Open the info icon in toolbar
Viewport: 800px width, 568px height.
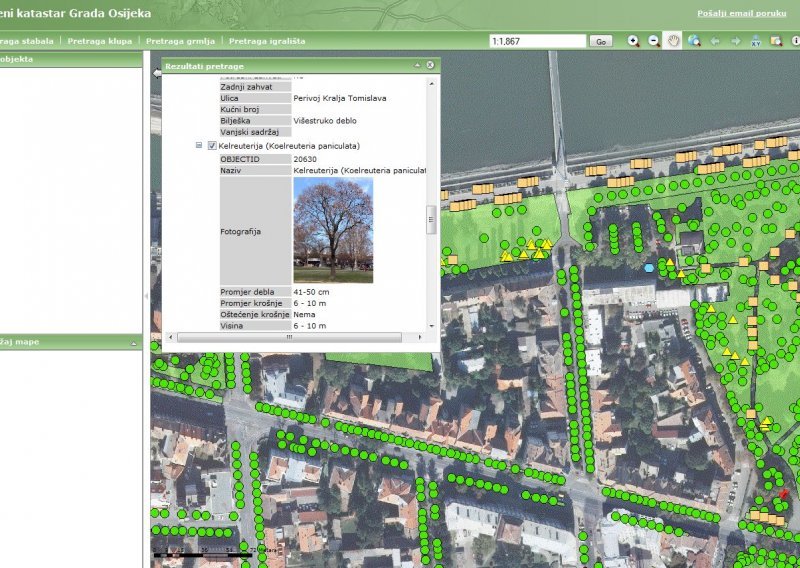[x=795, y=41]
